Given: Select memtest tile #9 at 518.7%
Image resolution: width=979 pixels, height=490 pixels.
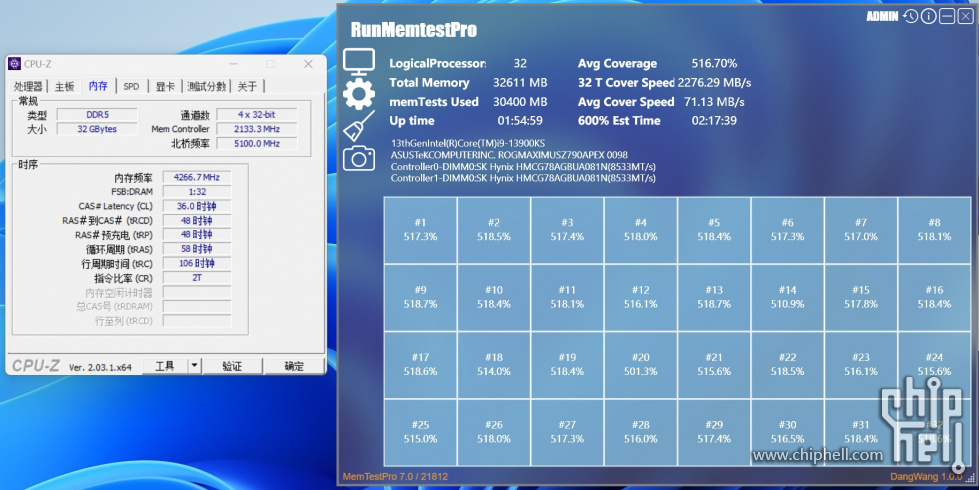Looking at the screenshot, I should [x=420, y=297].
